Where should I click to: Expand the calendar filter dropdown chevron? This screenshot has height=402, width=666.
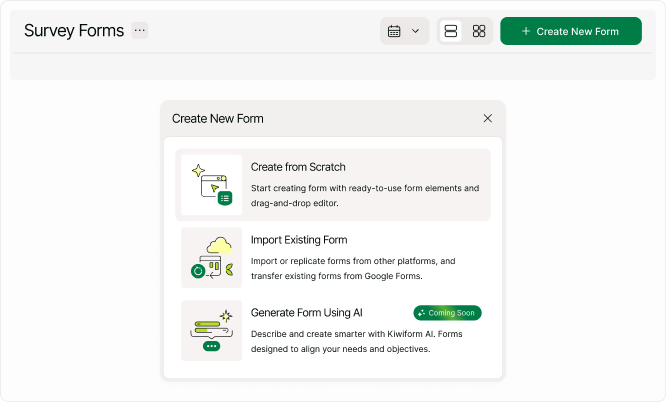coord(415,31)
